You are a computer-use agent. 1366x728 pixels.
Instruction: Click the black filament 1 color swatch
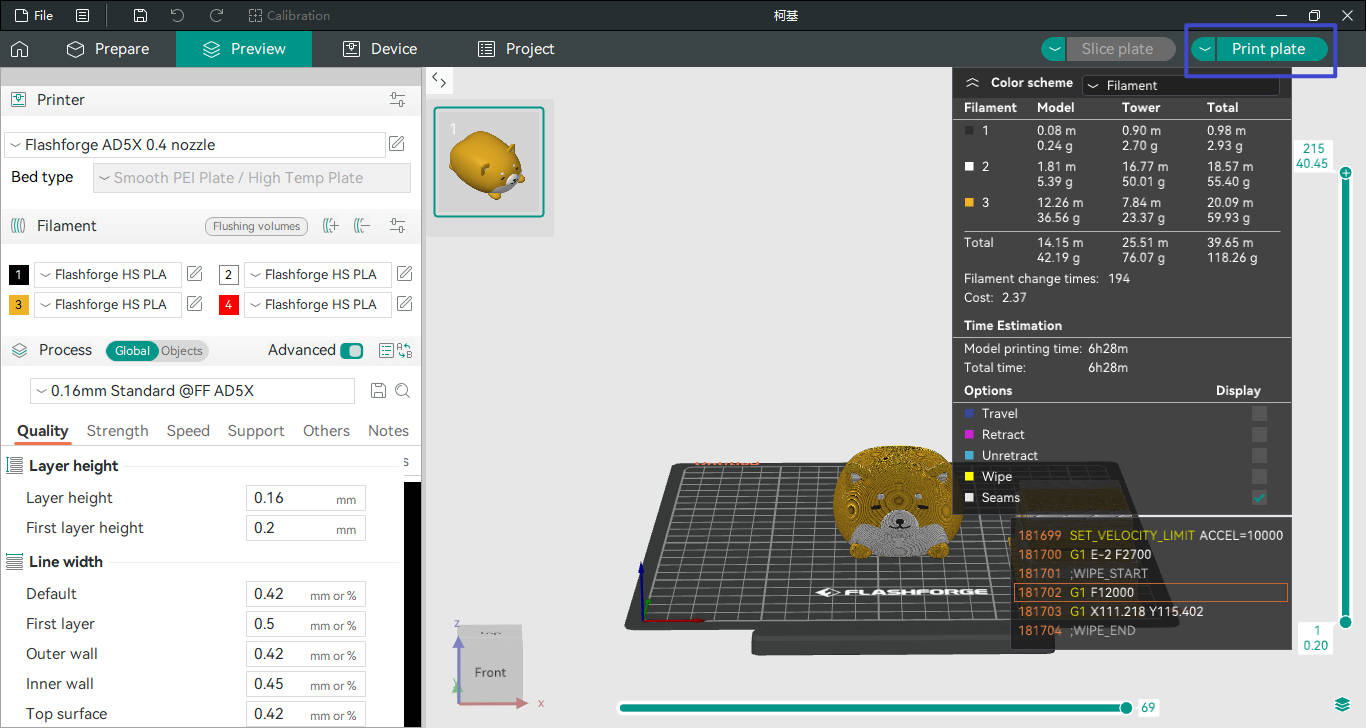[x=19, y=275]
